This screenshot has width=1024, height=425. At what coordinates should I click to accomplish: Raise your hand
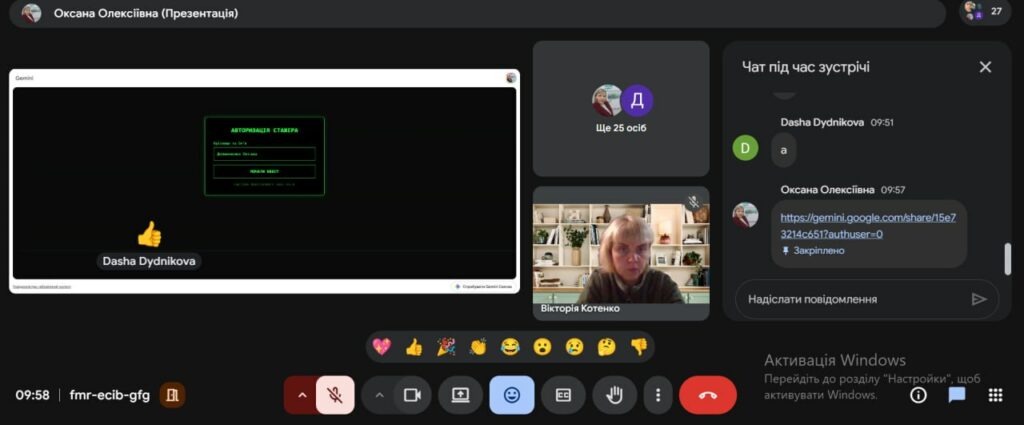click(614, 395)
